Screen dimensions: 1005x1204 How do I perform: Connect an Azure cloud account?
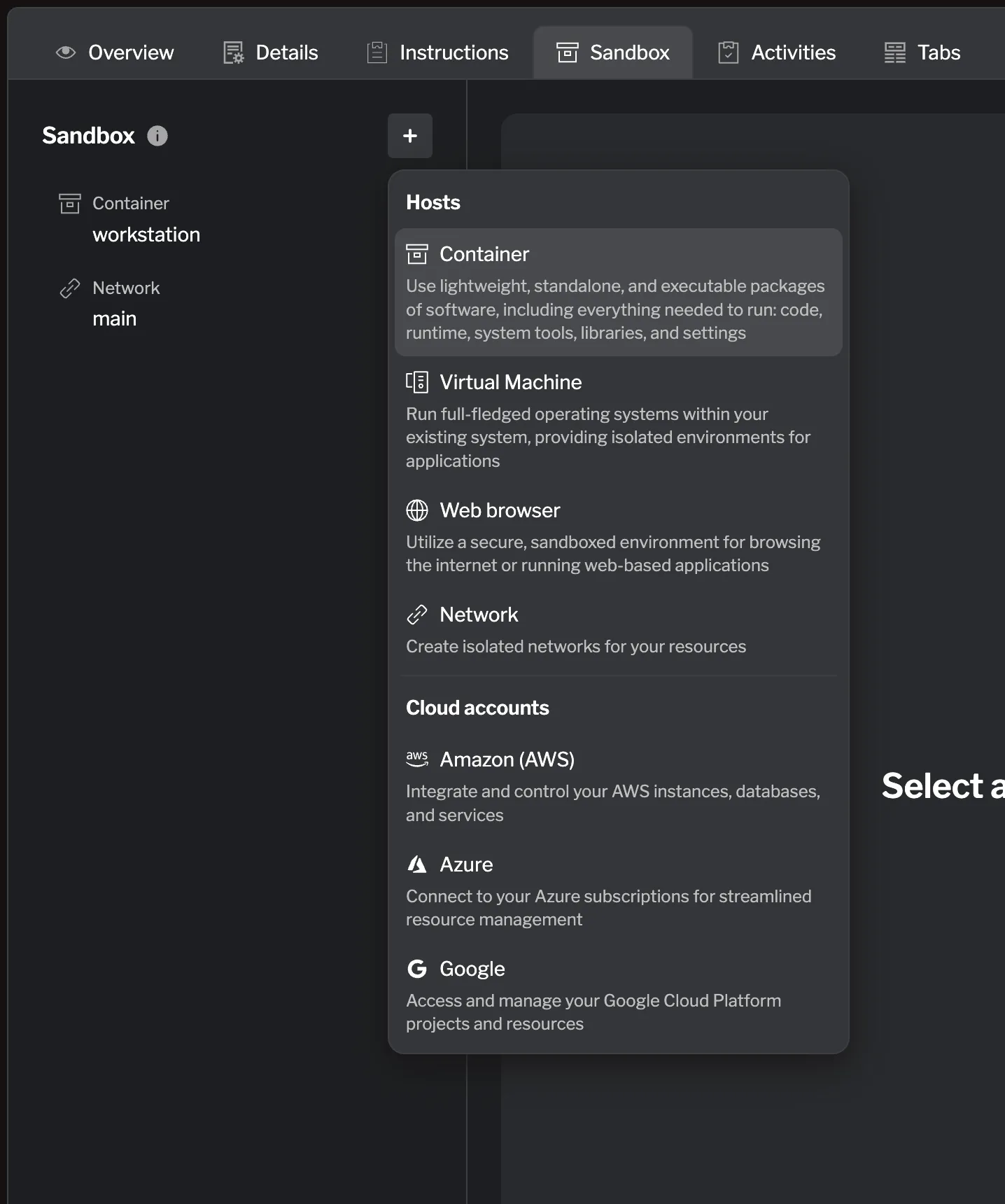[618, 891]
